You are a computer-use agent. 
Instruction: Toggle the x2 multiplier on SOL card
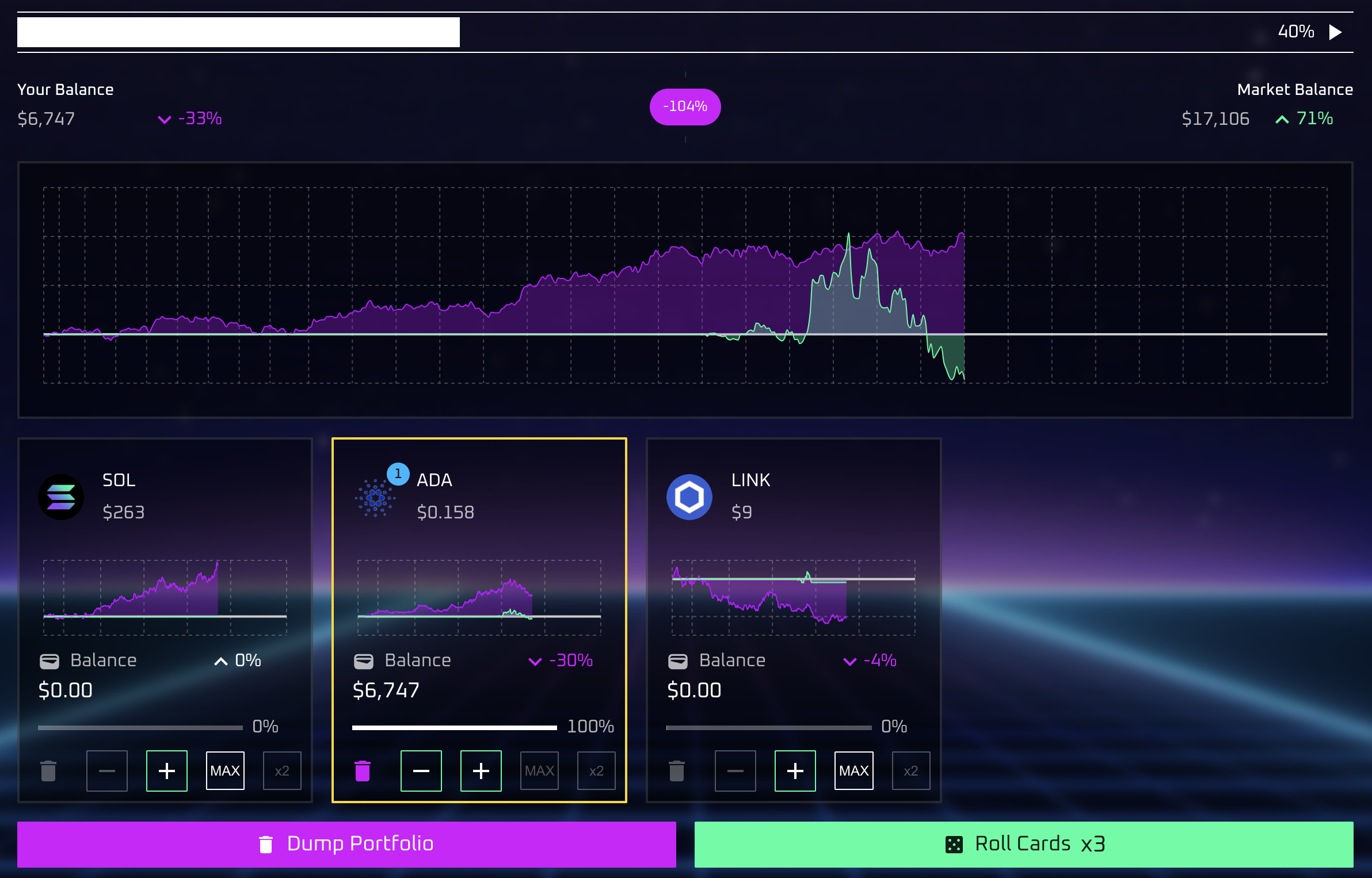(282, 771)
